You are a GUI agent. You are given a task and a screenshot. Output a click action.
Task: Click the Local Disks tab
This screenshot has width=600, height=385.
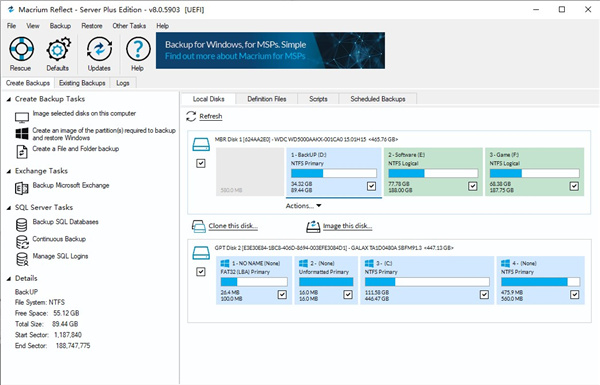click(209, 99)
